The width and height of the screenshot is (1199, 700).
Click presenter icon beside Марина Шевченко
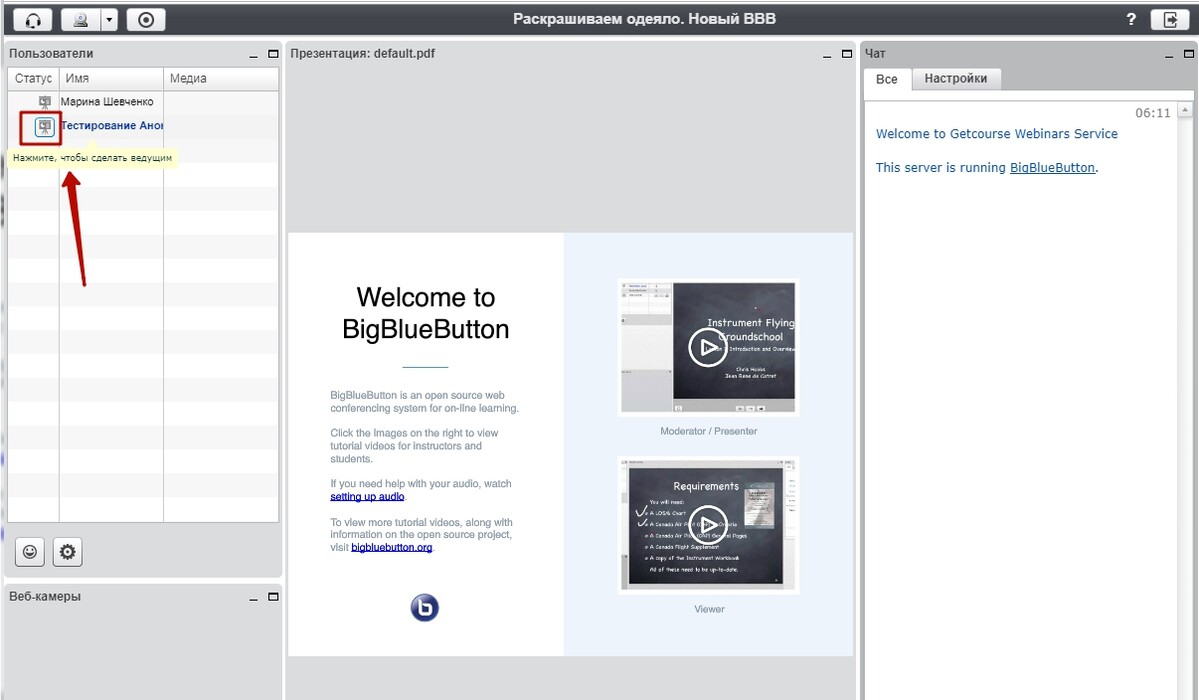44,102
